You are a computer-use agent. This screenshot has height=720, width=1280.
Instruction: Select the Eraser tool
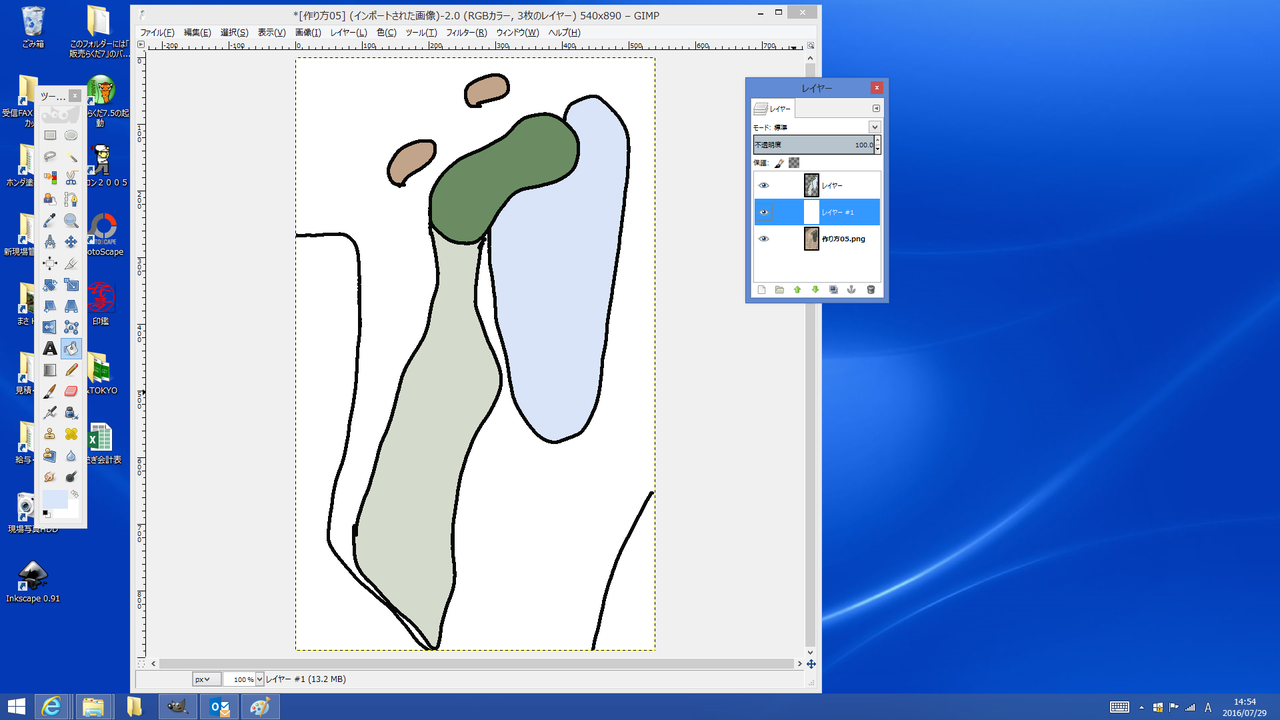tap(71, 391)
